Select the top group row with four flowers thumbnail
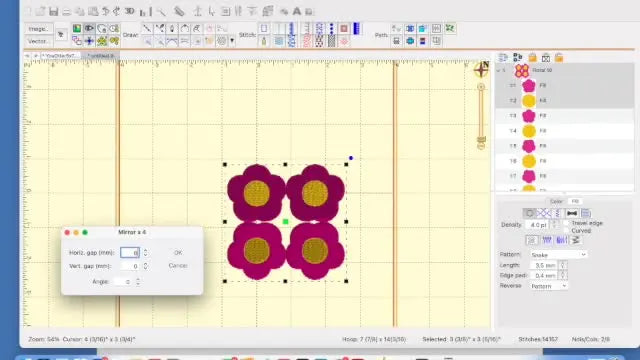Screen dimensions: 640x360 pos(565,70)
